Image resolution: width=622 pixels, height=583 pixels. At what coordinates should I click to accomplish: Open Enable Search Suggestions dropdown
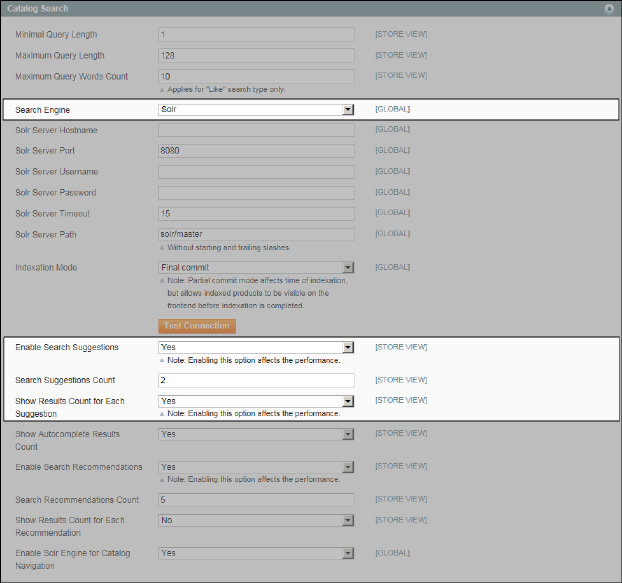coord(256,347)
